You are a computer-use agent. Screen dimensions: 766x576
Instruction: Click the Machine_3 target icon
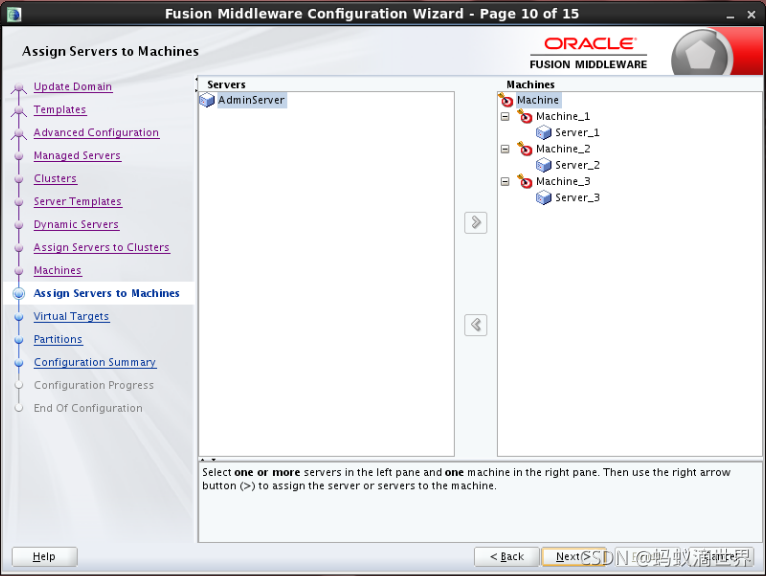[x=525, y=182]
